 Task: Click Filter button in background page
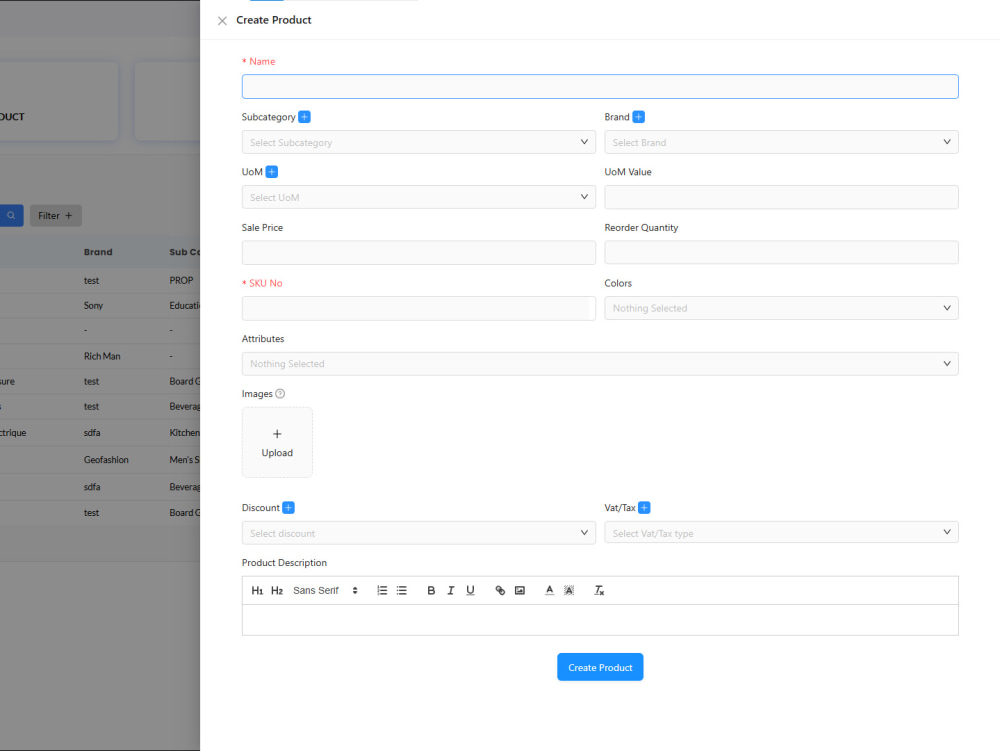click(55, 215)
